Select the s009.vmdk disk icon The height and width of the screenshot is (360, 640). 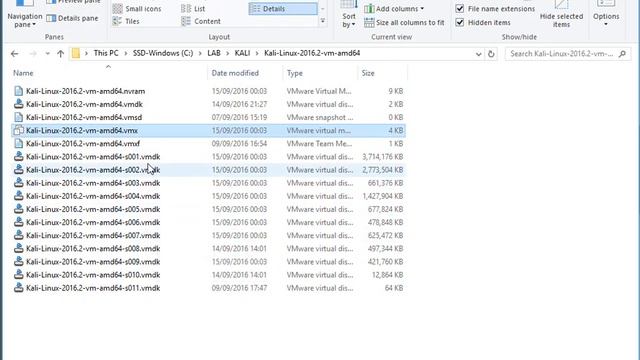tap(18, 262)
